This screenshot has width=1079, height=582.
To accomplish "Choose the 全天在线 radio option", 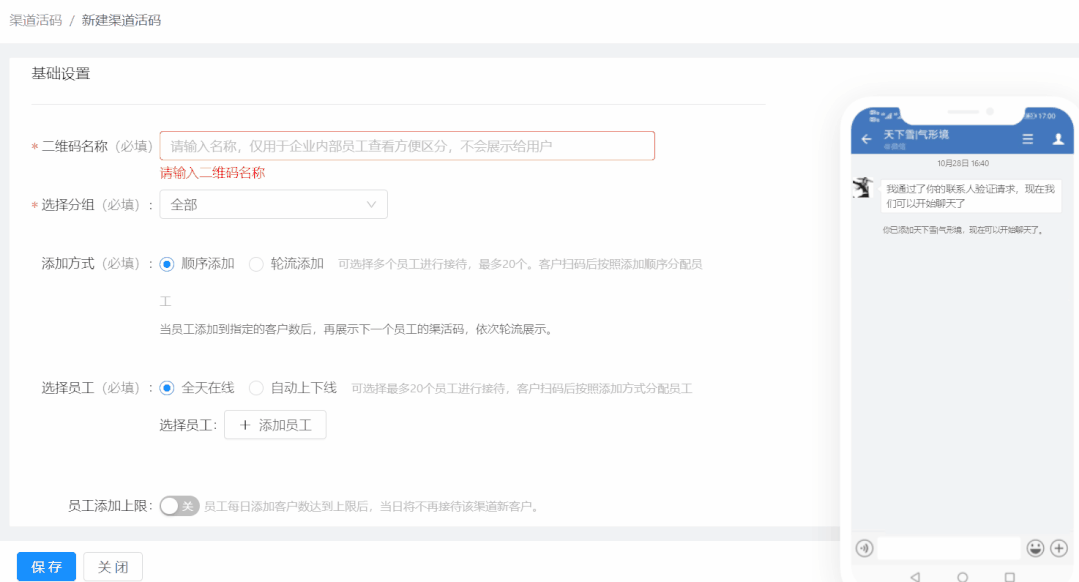I will [x=167, y=388].
